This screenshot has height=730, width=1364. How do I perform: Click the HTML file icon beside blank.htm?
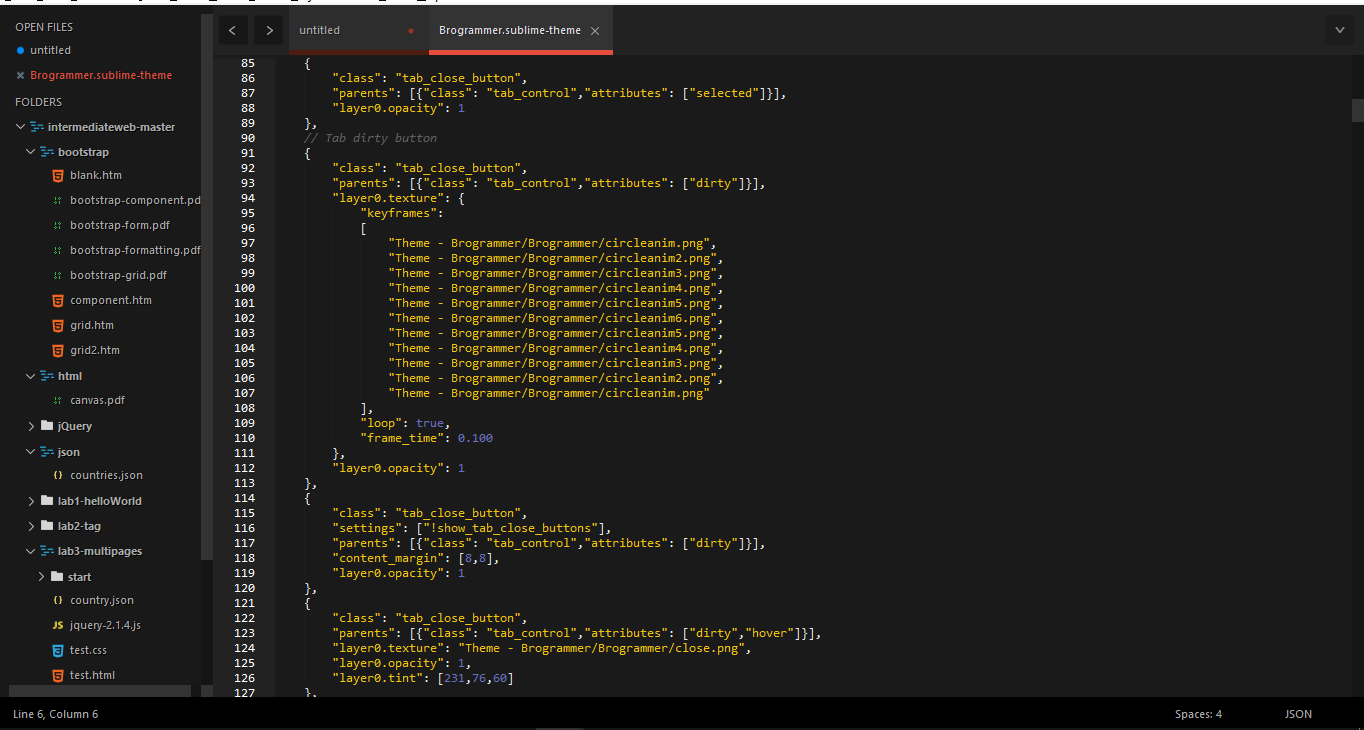click(x=57, y=175)
